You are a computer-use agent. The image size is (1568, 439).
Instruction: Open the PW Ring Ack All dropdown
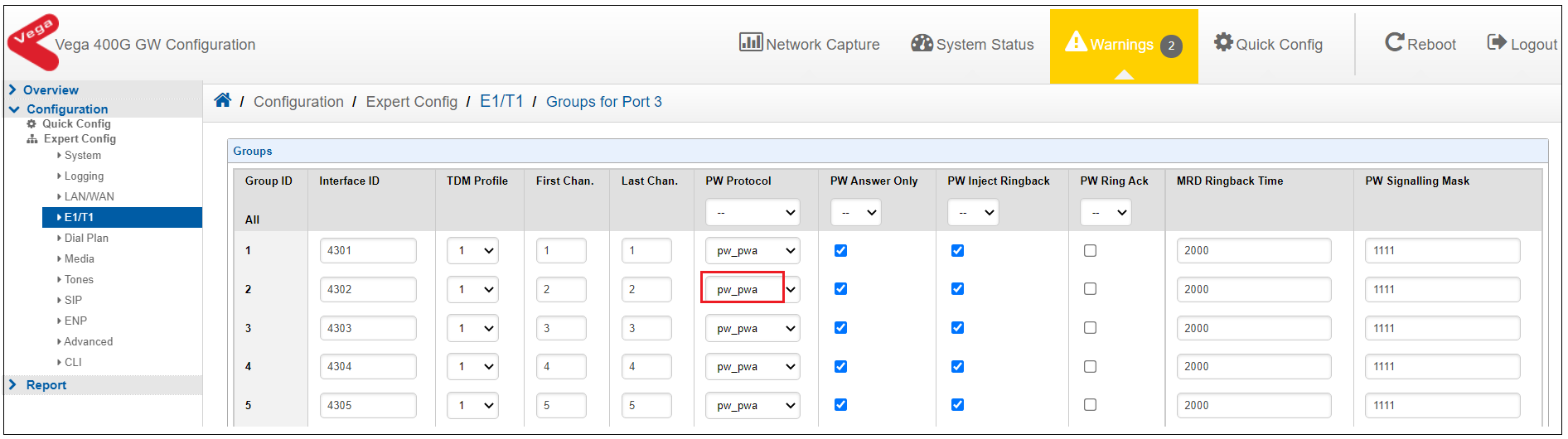pyautogui.click(x=1106, y=212)
